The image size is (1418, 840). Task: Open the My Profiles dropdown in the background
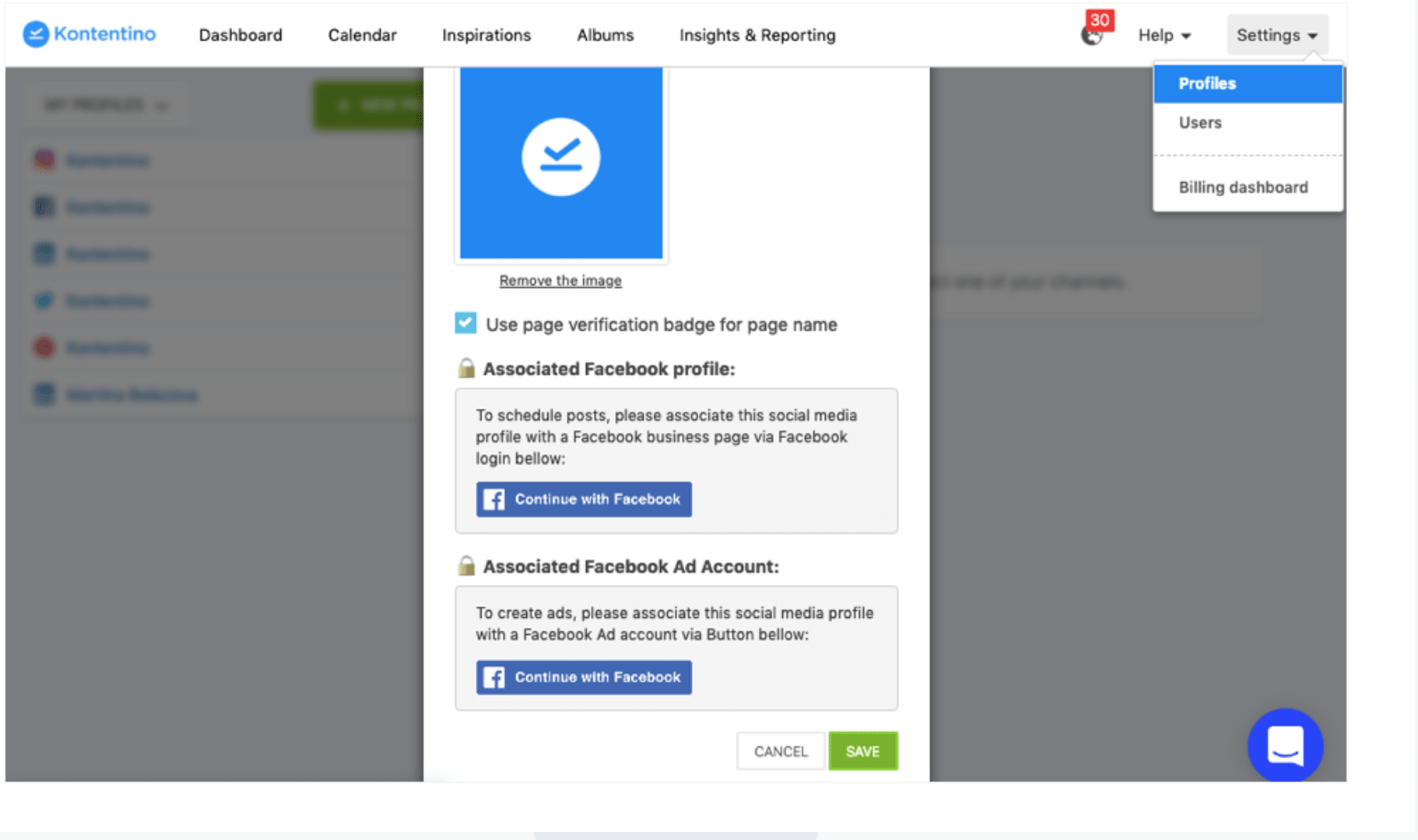[x=107, y=105]
